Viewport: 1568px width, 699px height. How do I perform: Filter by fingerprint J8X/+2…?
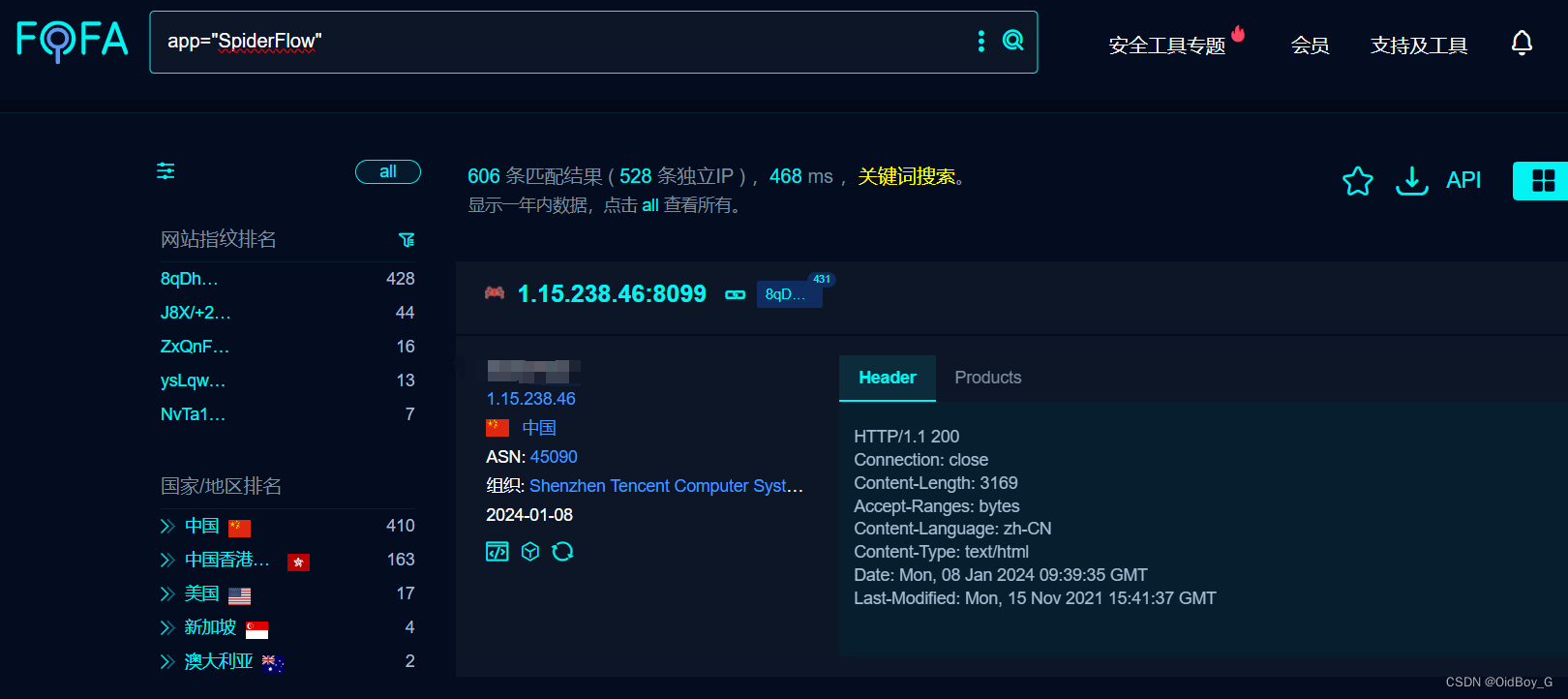pos(196,313)
